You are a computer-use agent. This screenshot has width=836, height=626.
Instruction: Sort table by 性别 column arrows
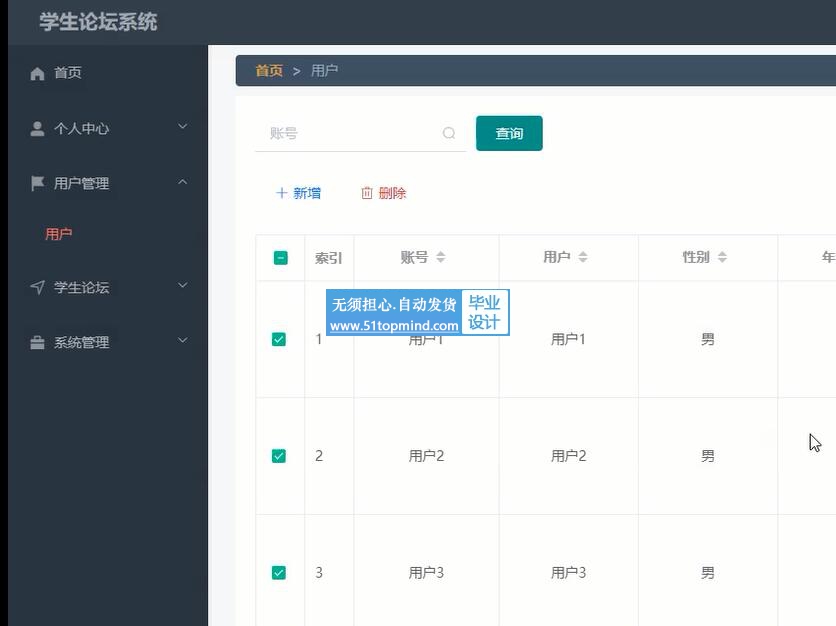[x=722, y=257]
